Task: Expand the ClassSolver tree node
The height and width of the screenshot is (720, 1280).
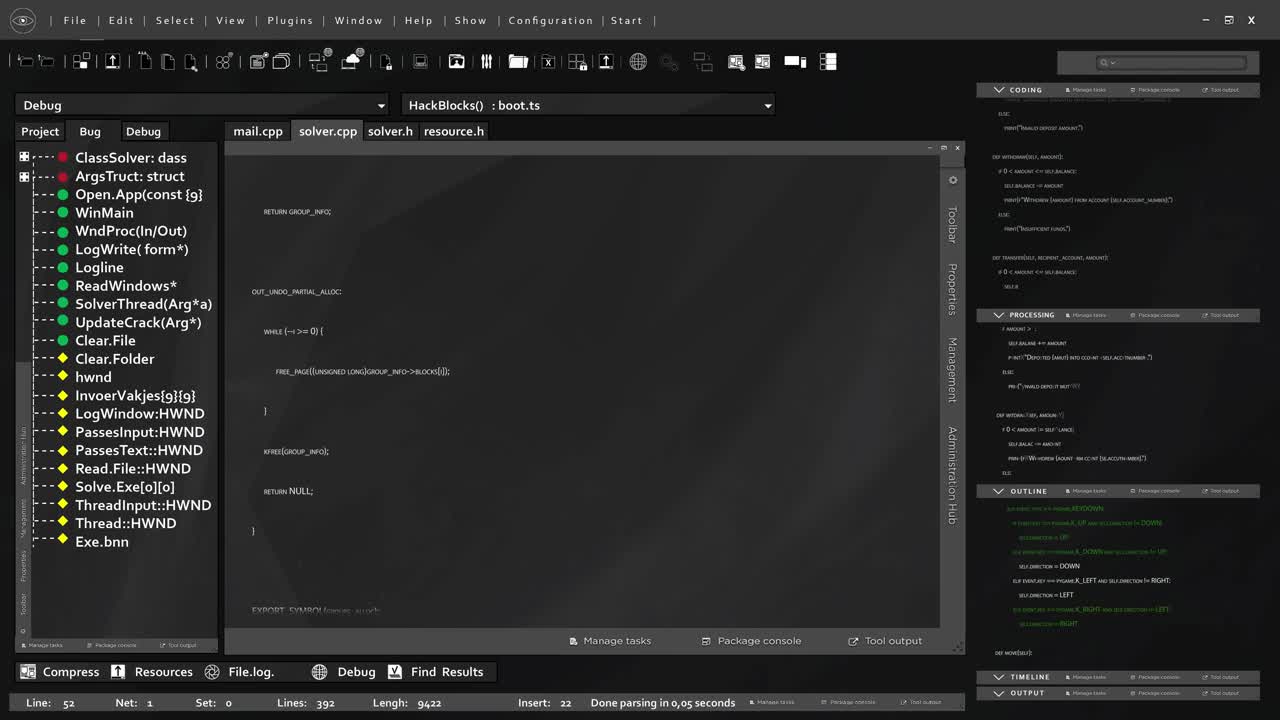Action: (x=22, y=157)
